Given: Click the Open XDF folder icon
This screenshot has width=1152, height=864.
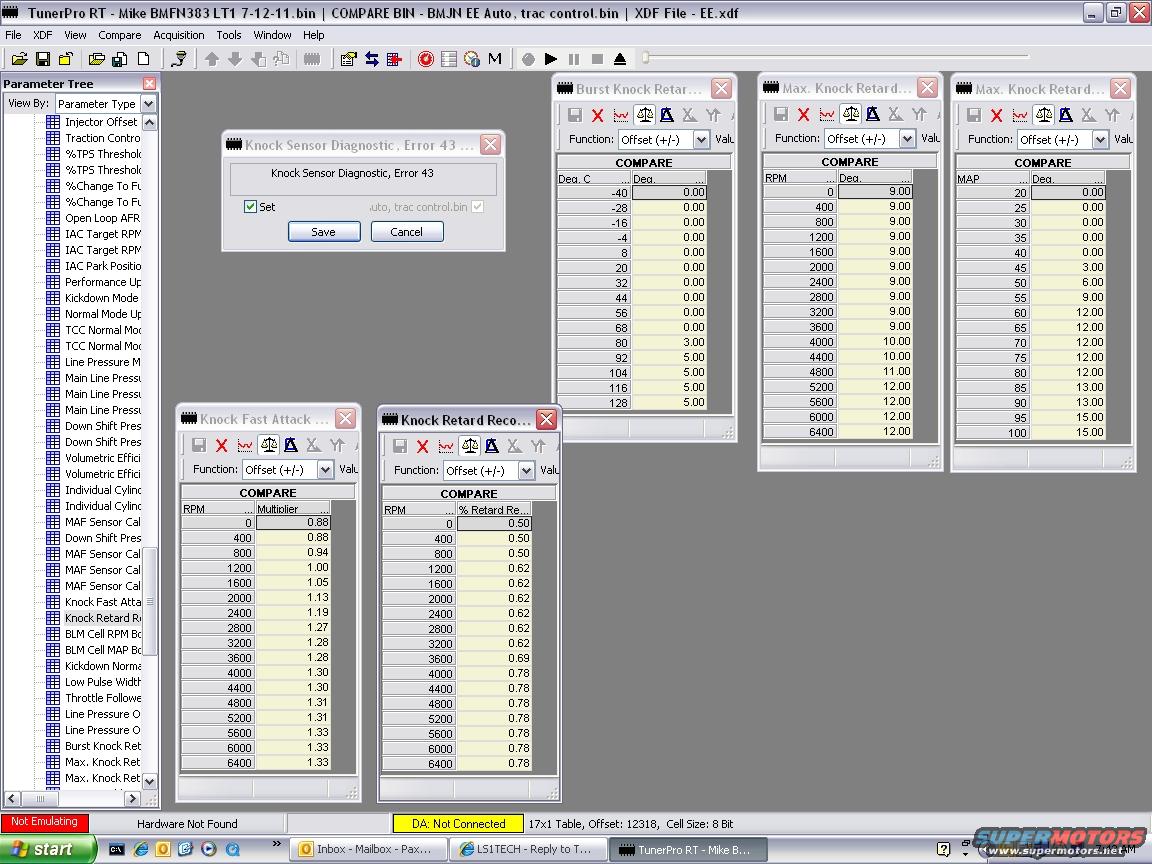Looking at the screenshot, I should [96, 59].
